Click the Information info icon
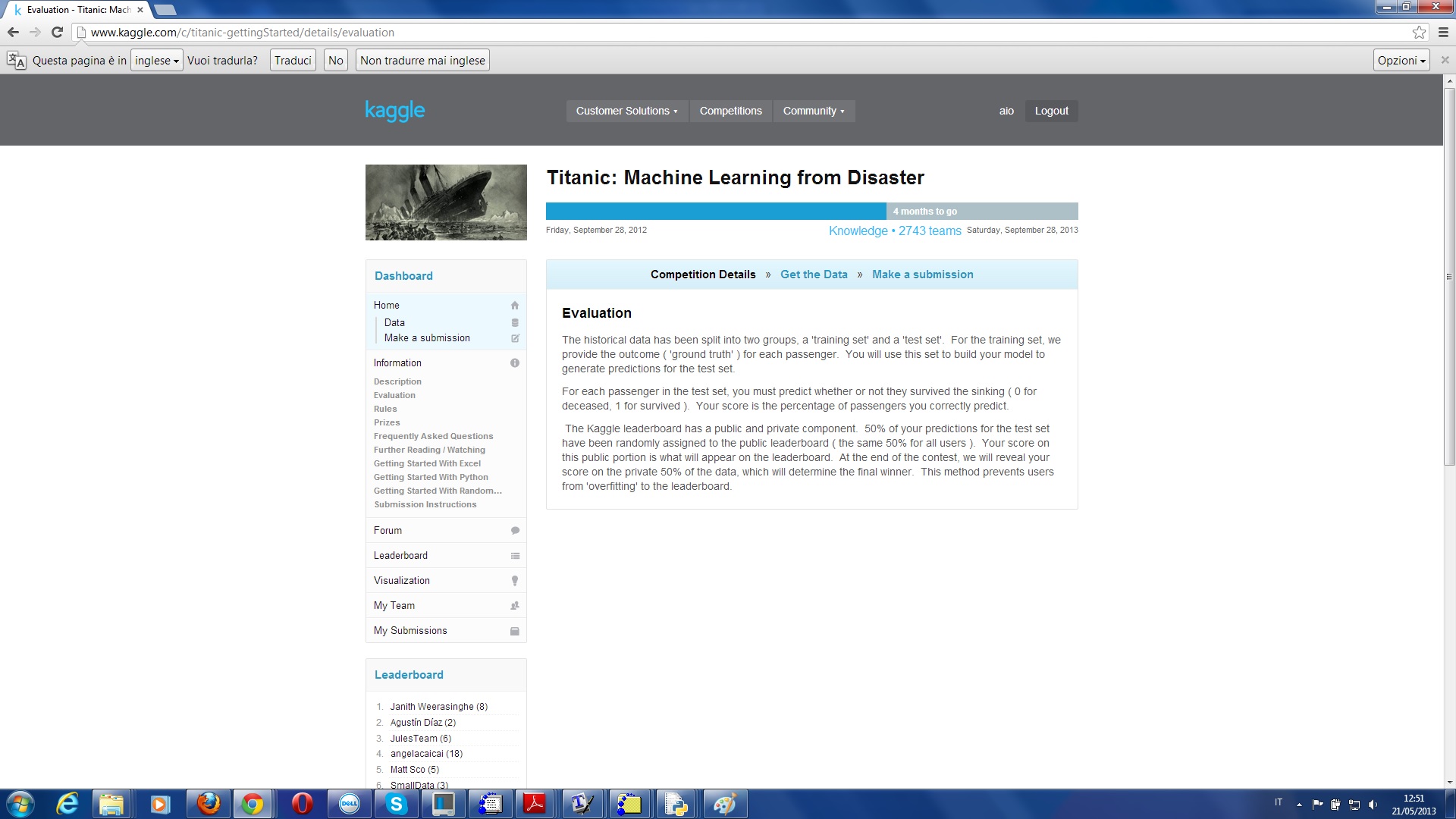Viewport: 1456px width, 819px height. (515, 363)
